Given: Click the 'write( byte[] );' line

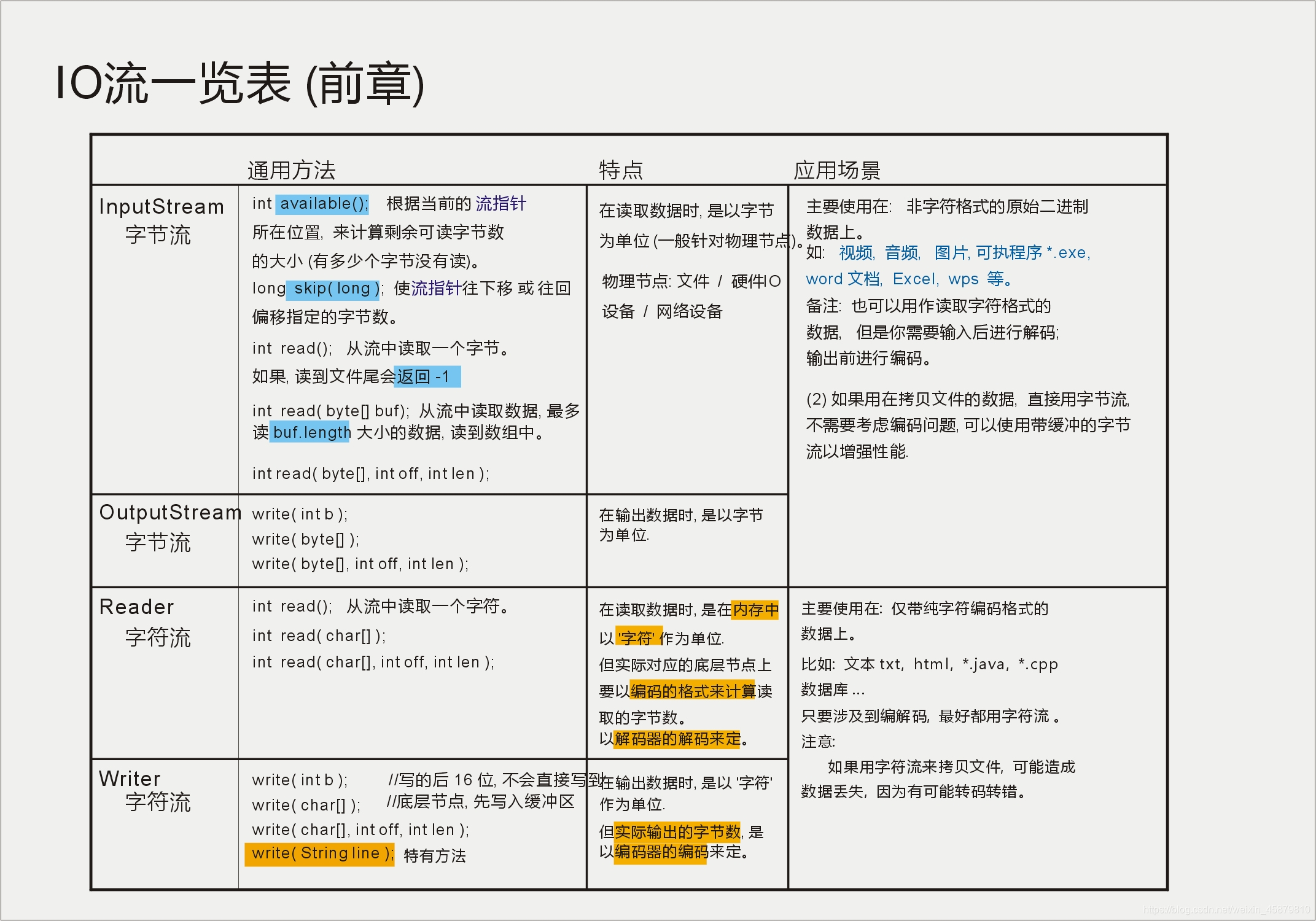Looking at the screenshot, I should tap(306, 539).
